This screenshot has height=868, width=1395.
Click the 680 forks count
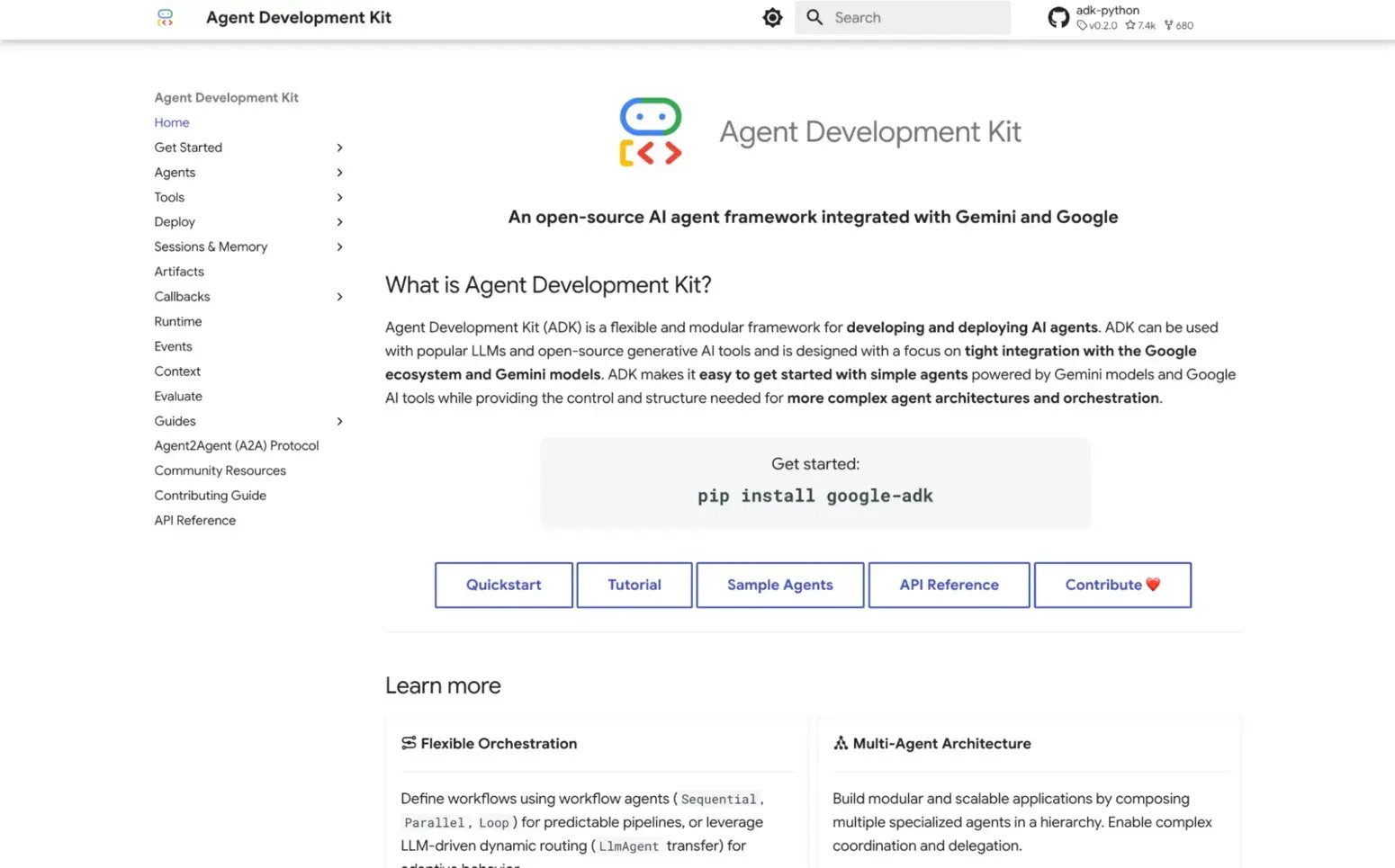[1179, 25]
